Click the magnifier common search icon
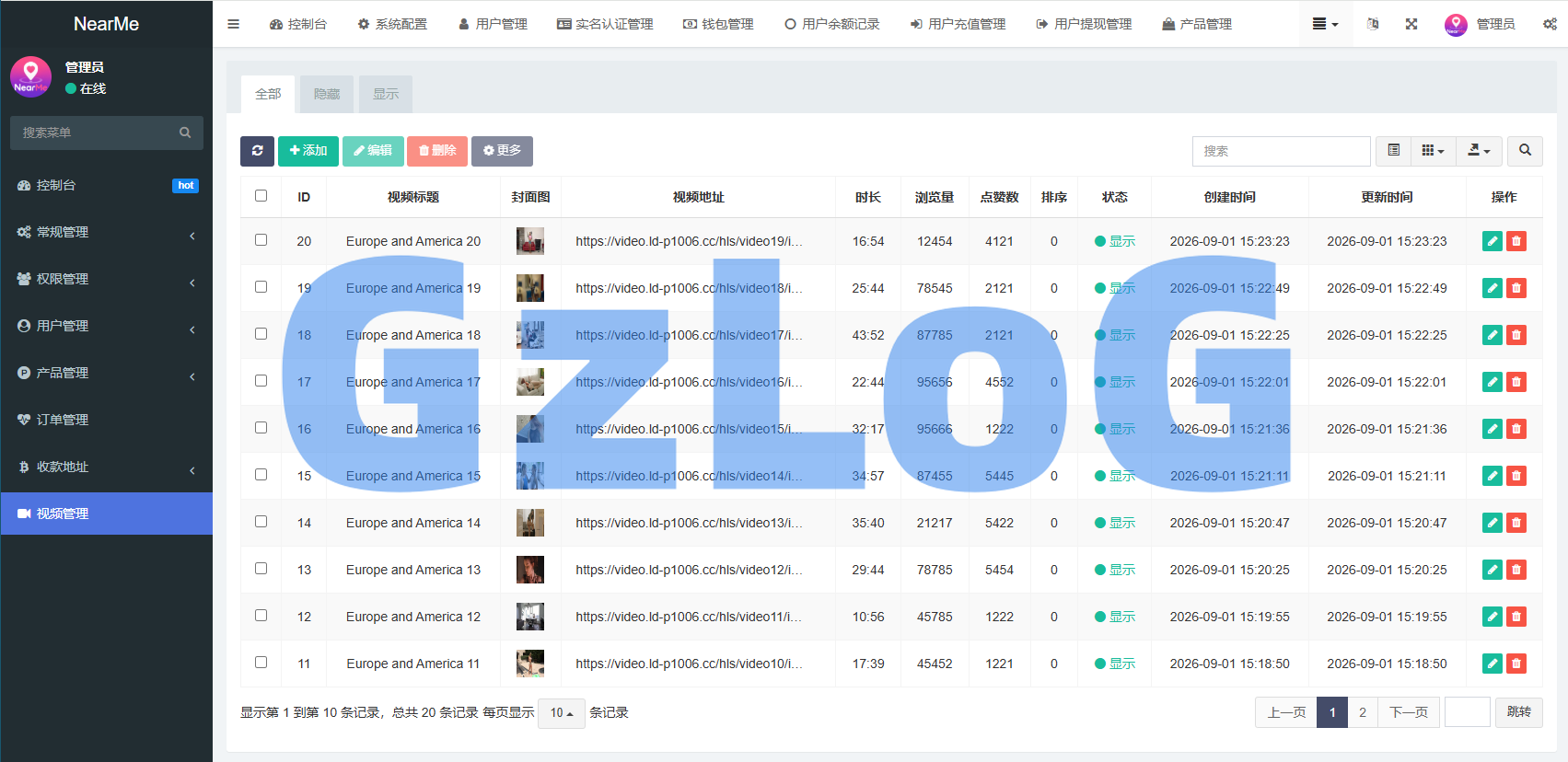Image resolution: width=1568 pixels, height=762 pixels. [1525, 151]
